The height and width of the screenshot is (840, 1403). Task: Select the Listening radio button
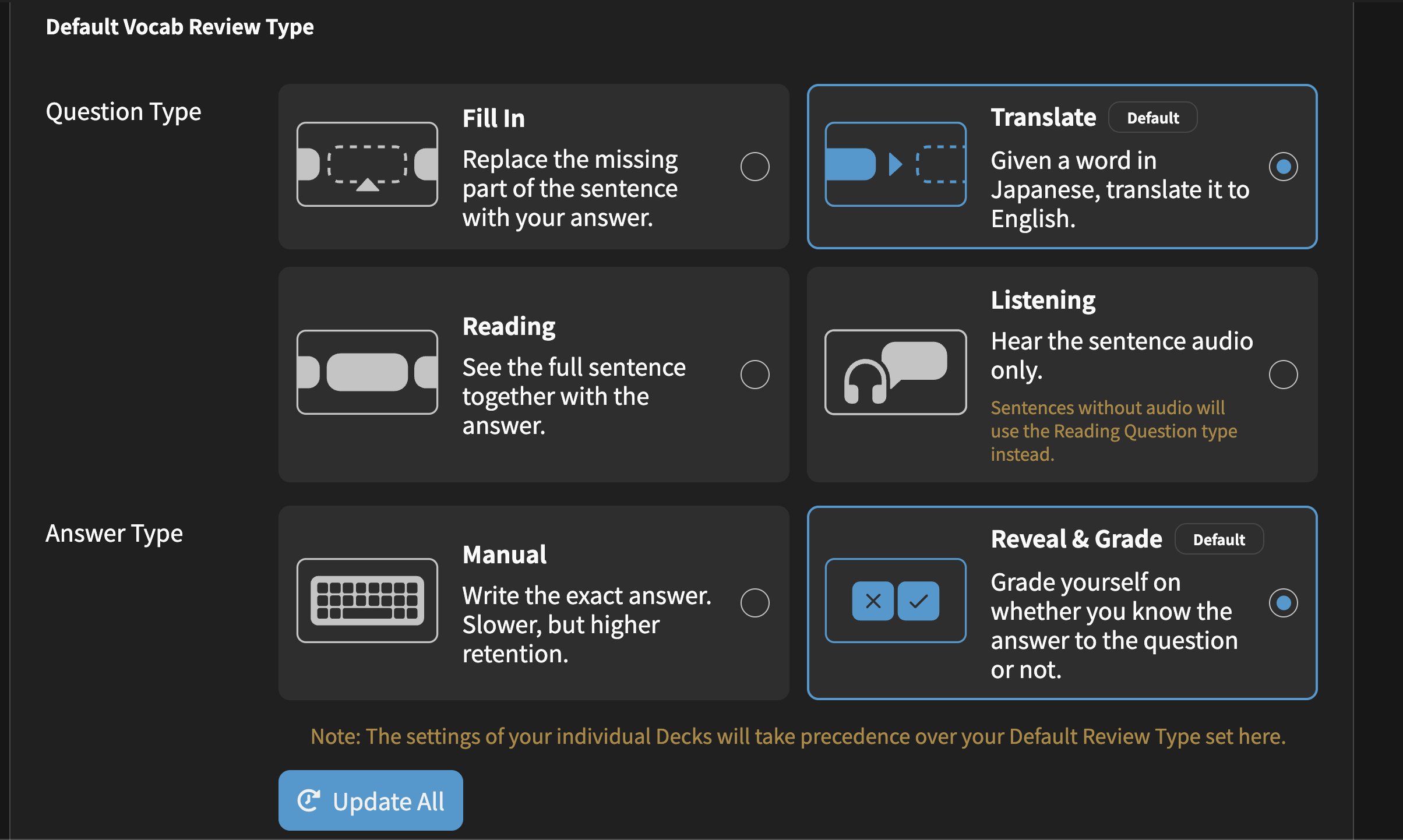click(x=1284, y=375)
